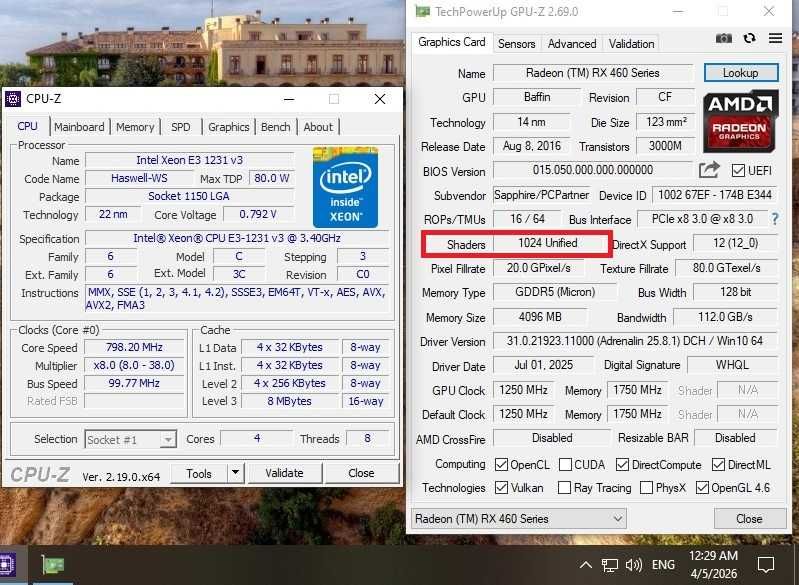
Task: Take a screenshot with GPU-Z camera icon
Action: click(x=724, y=38)
